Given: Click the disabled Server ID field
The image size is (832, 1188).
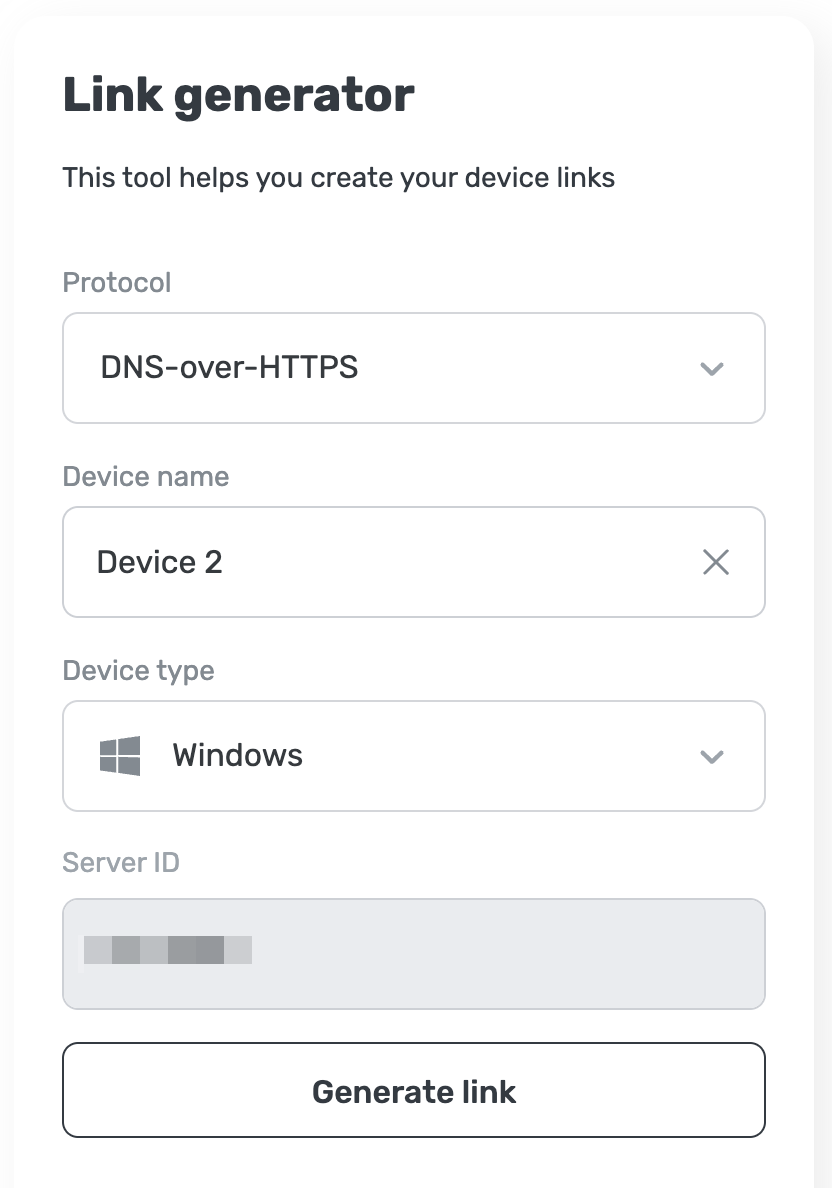Looking at the screenshot, I should (414, 954).
